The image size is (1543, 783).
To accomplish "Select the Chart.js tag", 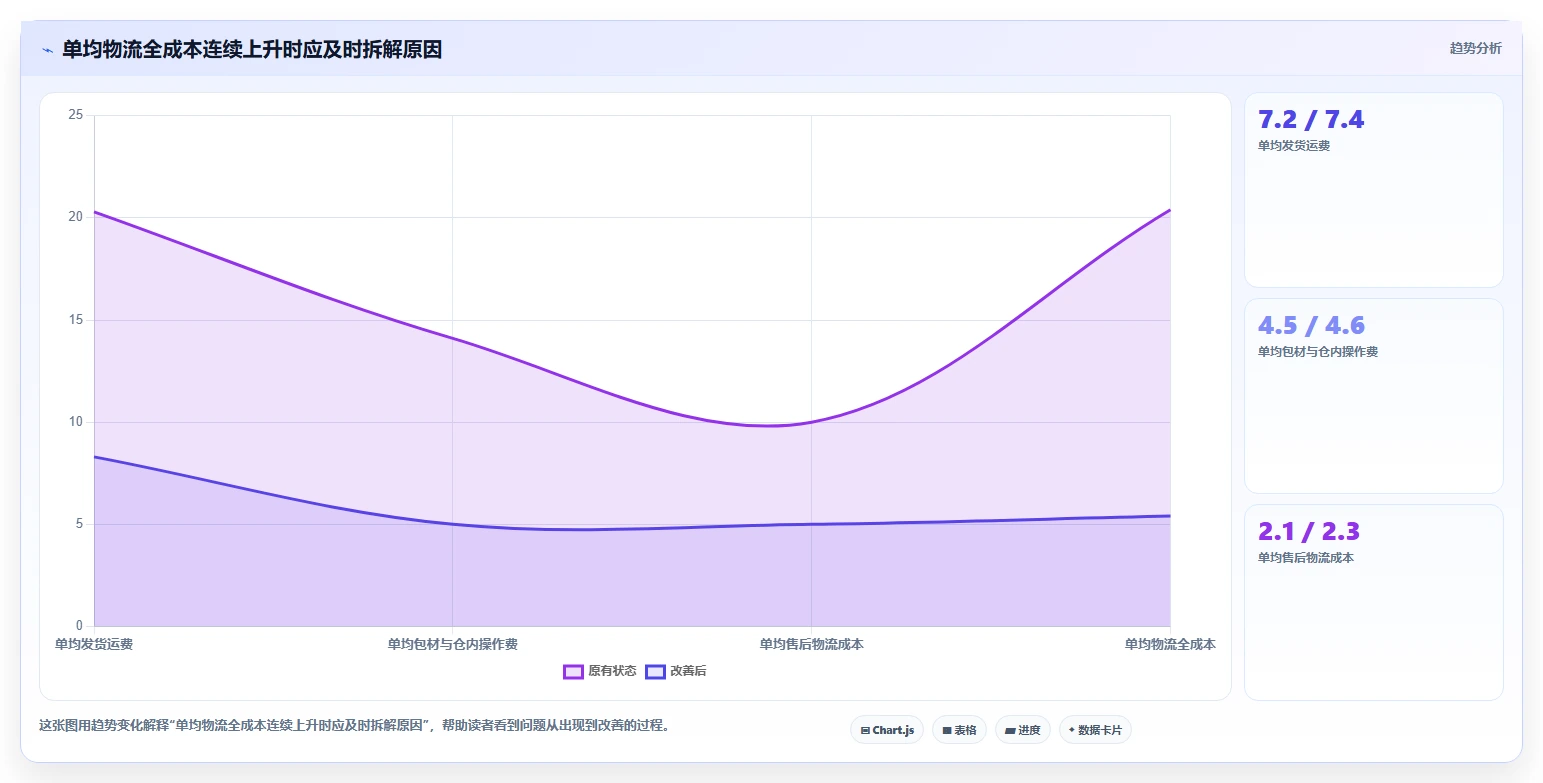I will point(887,730).
